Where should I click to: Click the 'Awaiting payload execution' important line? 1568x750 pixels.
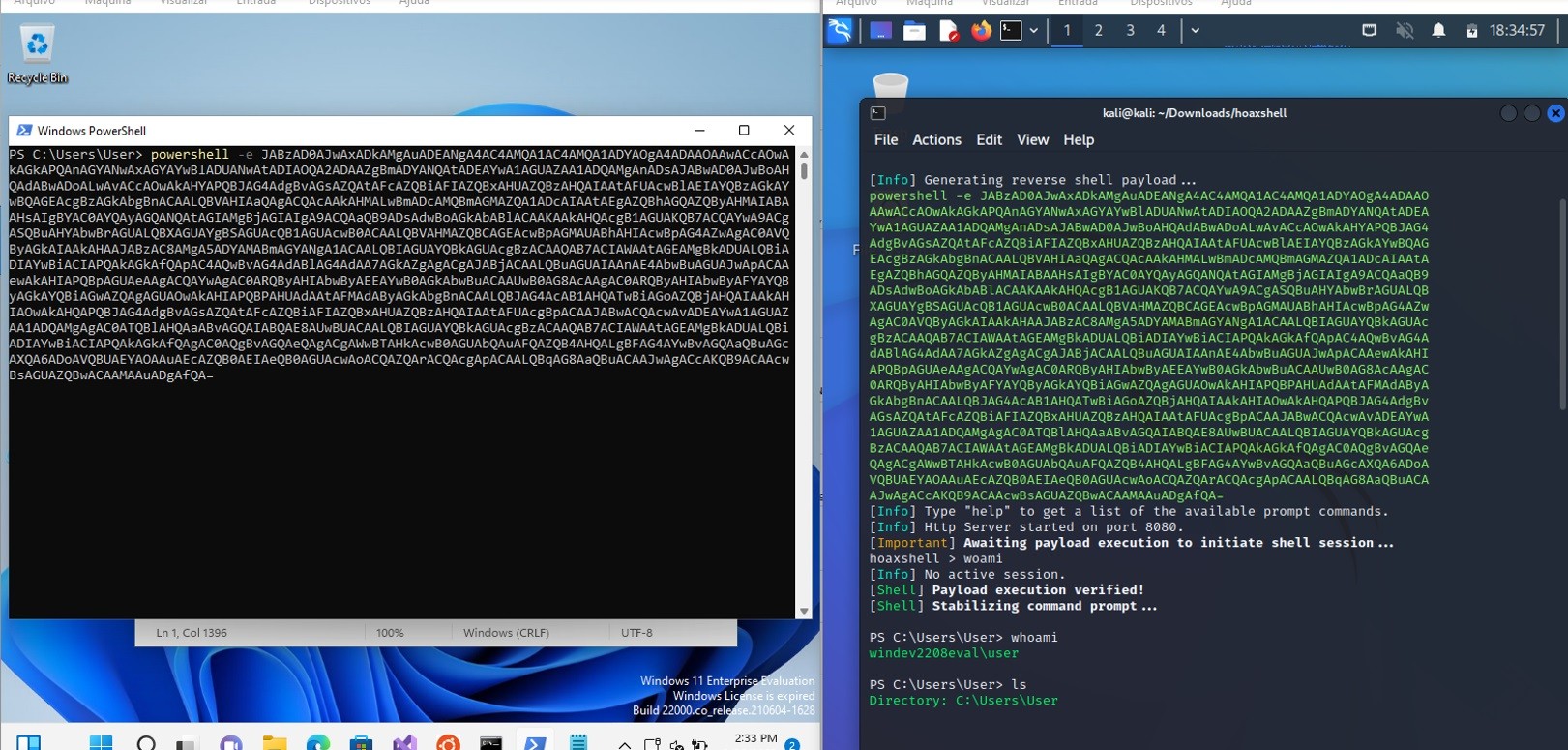click(x=1132, y=543)
